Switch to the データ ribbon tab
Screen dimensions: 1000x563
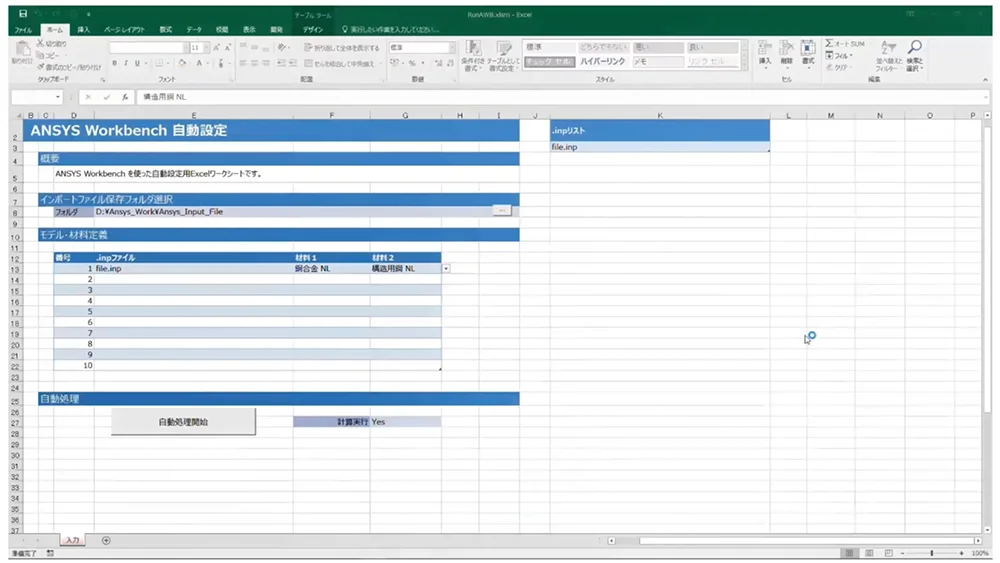click(x=194, y=30)
